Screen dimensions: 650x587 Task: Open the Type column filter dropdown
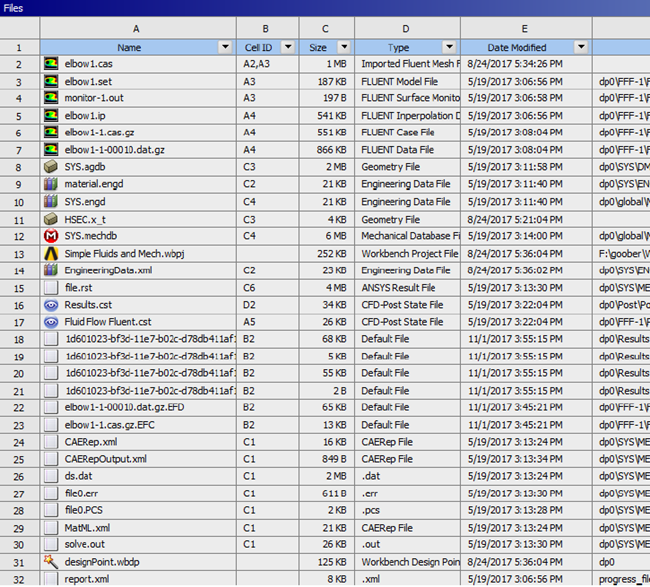tap(449, 47)
